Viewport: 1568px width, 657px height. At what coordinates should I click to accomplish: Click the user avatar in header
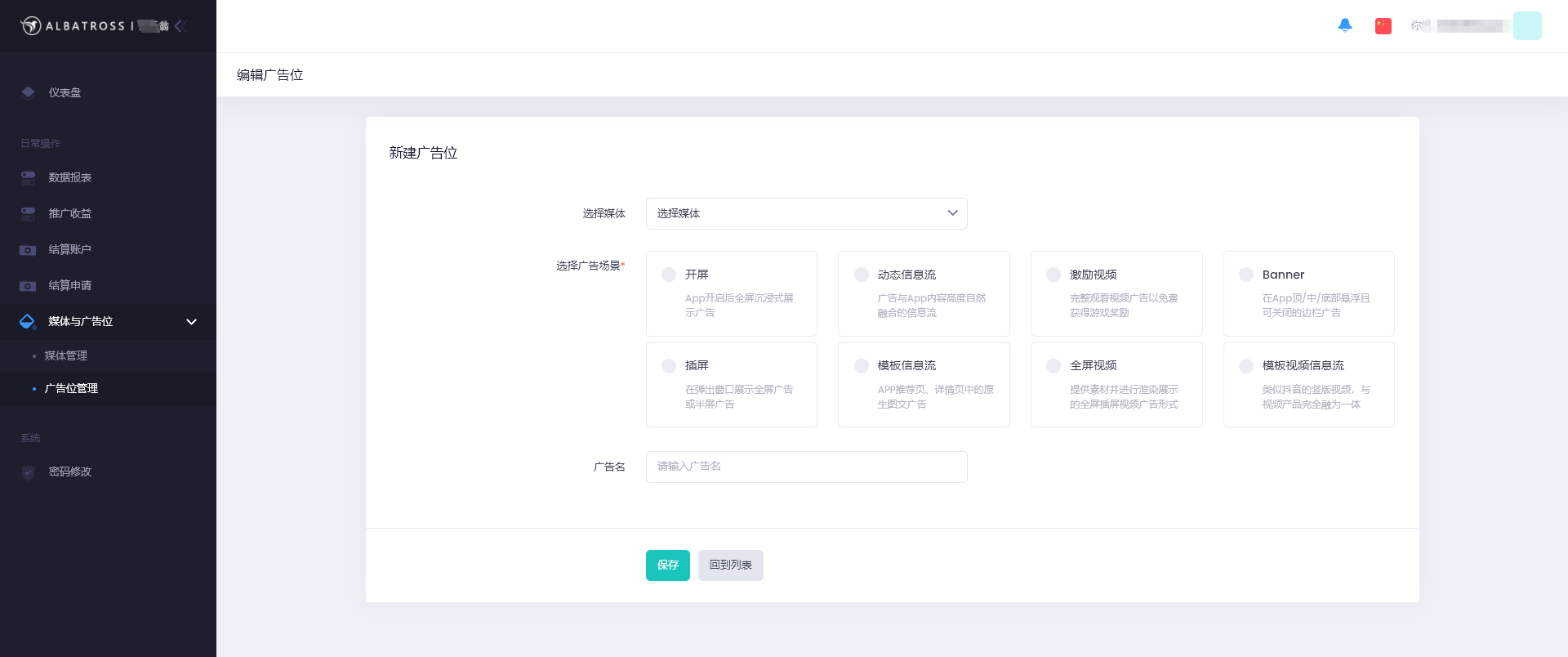(x=1526, y=26)
